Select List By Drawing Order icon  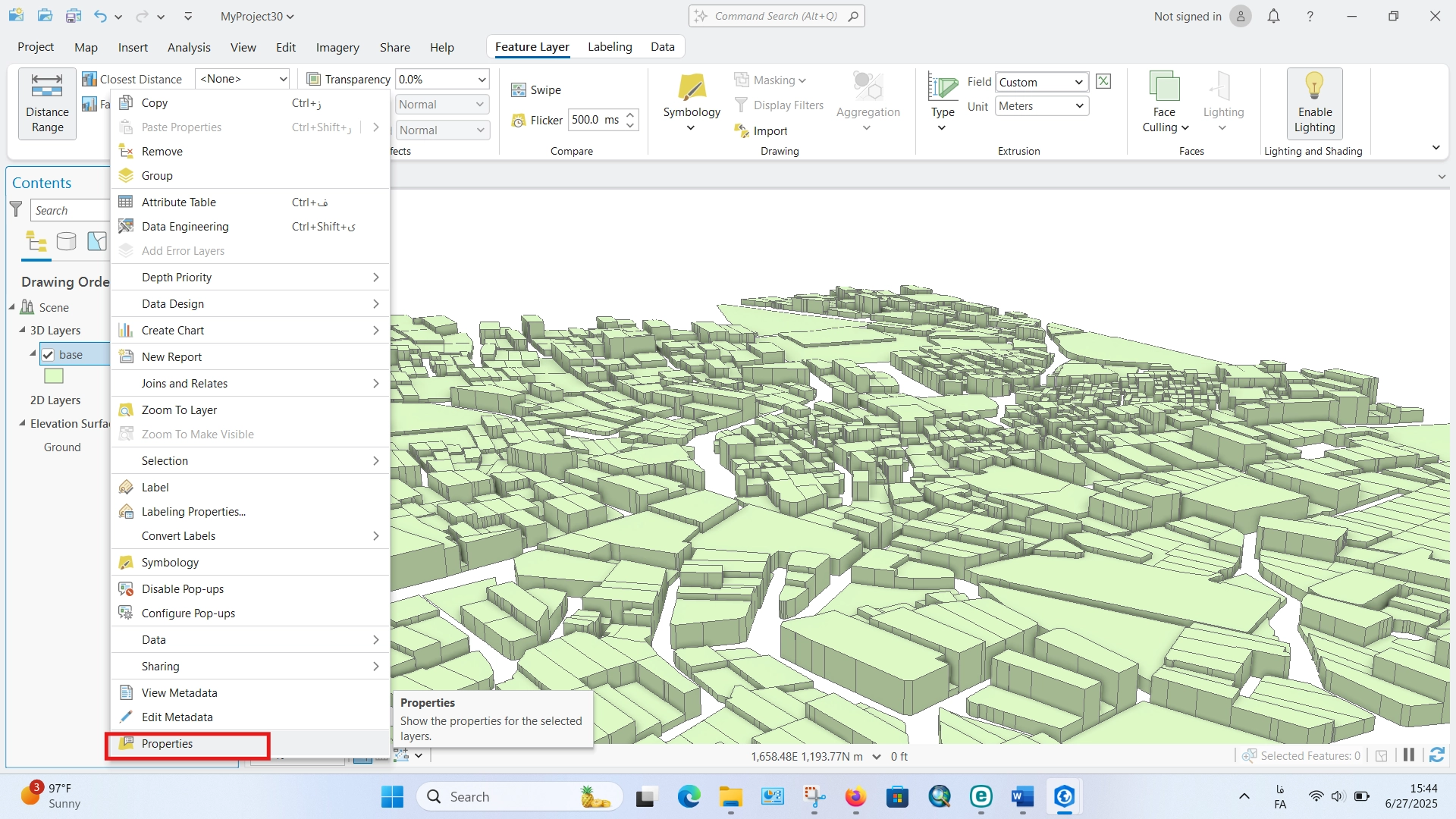click(36, 242)
